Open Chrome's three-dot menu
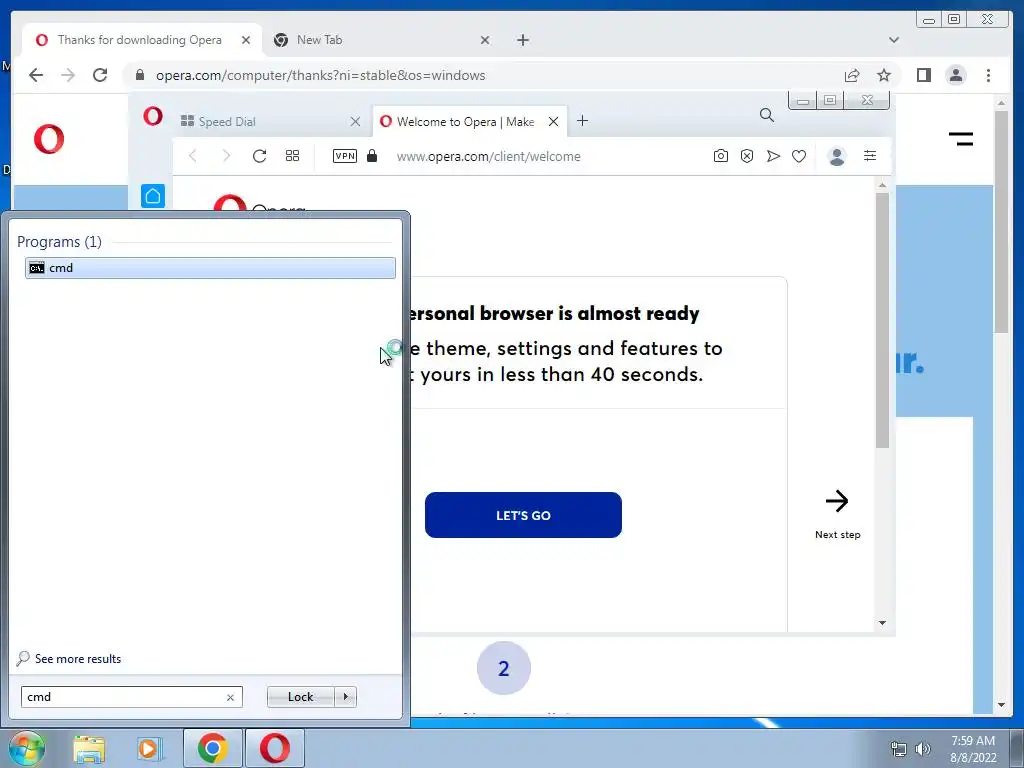The width and height of the screenshot is (1024, 768). pyautogui.click(x=988, y=75)
